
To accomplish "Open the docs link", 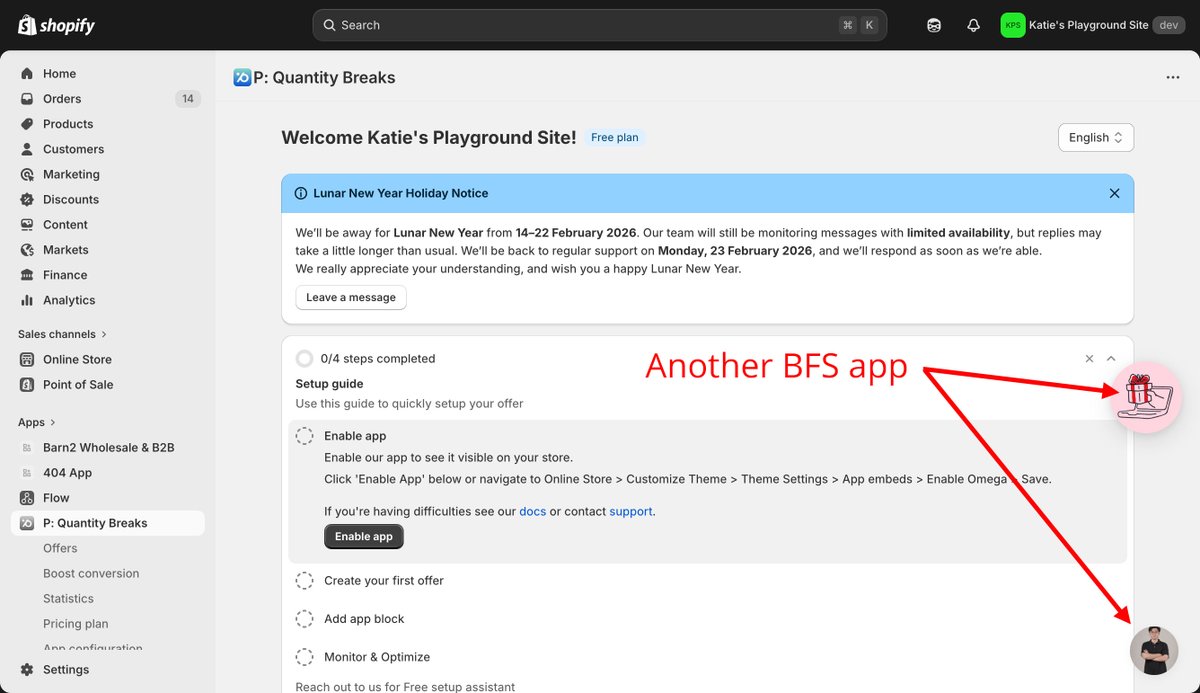I will 532,511.
